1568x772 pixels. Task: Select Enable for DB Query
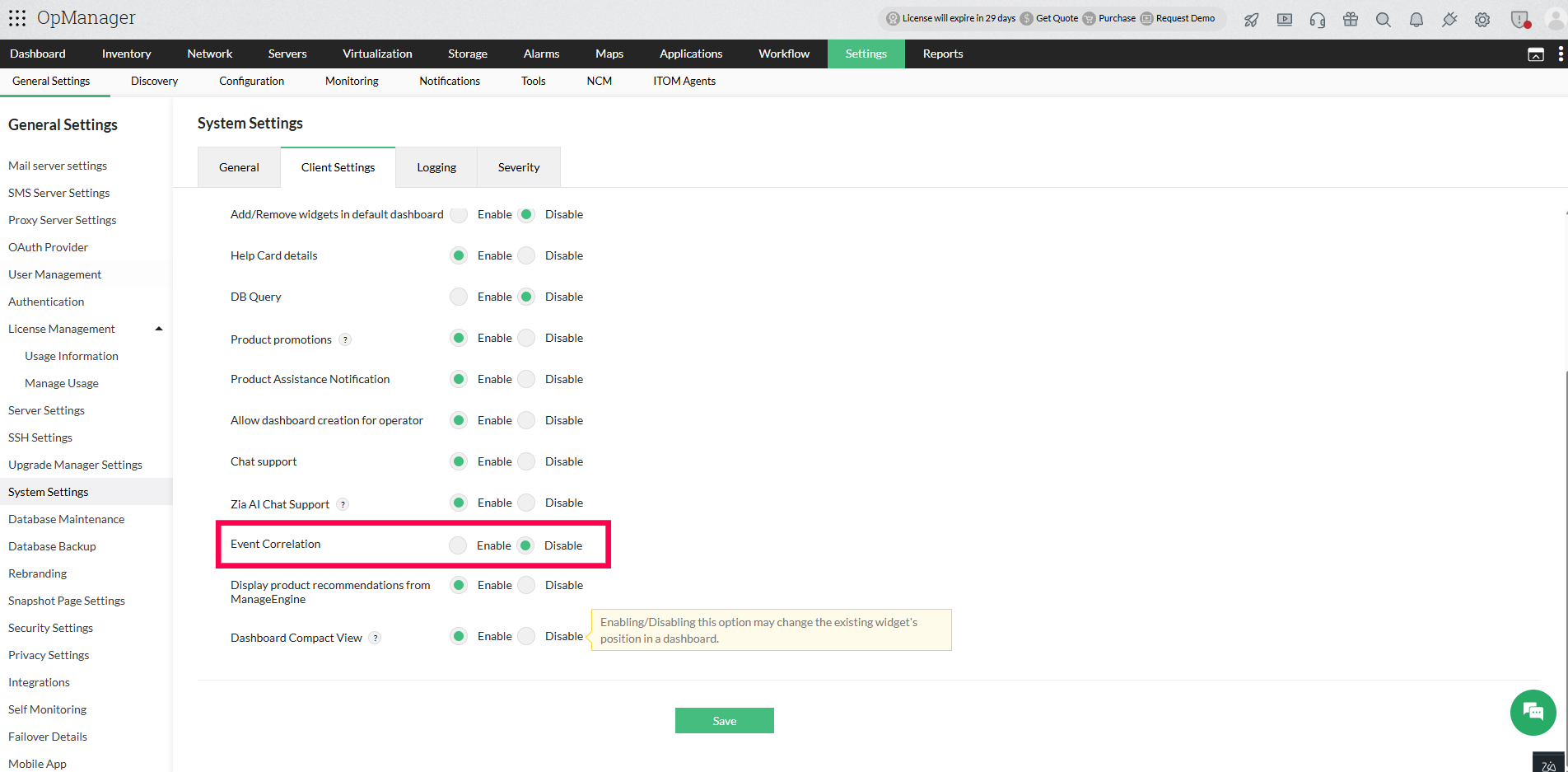tap(459, 297)
